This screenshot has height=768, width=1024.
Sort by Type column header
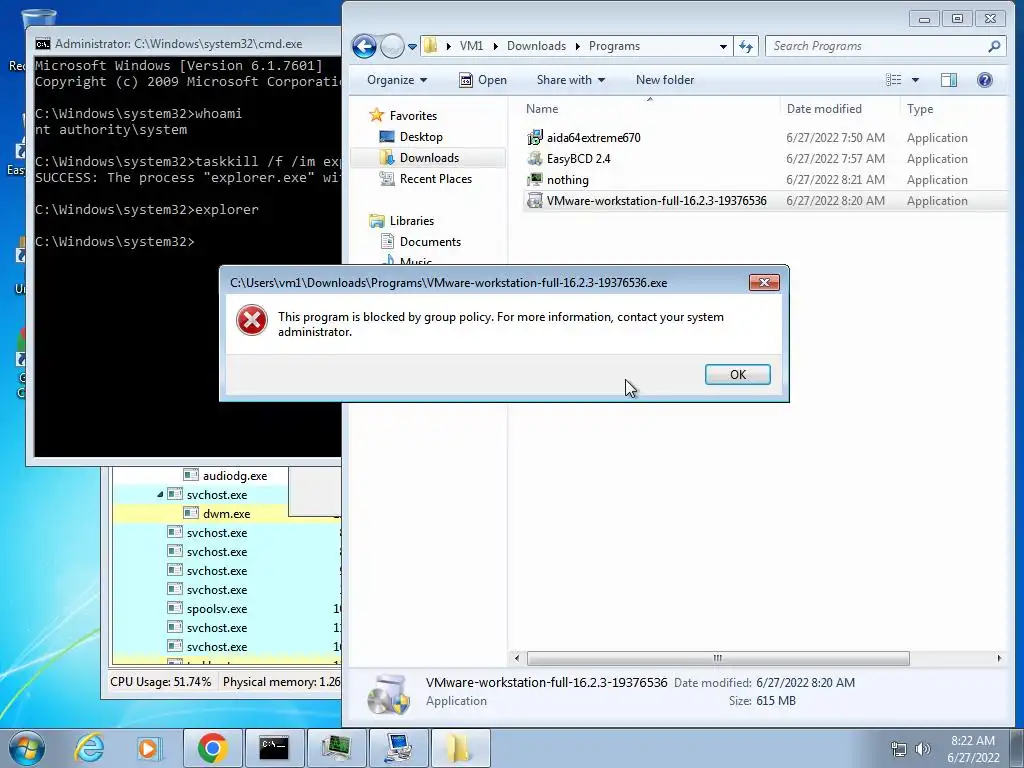955,108
